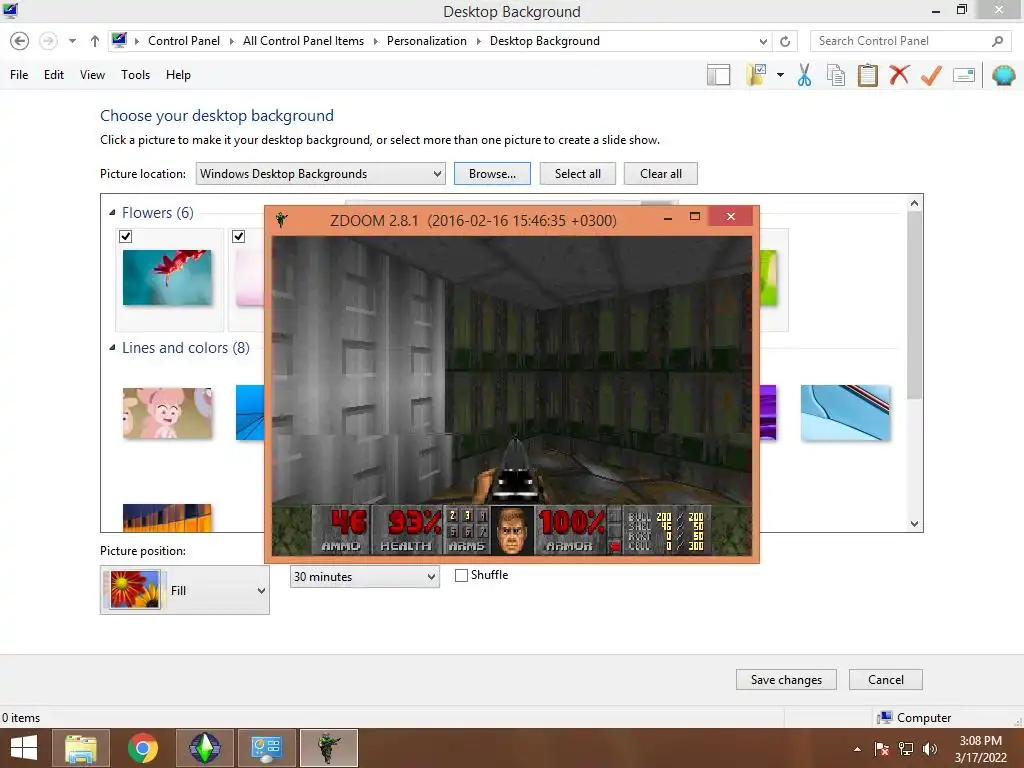Viewport: 1024px width, 768px height.
Task: Click the red X Delete toolbar icon
Action: [x=899, y=74]
